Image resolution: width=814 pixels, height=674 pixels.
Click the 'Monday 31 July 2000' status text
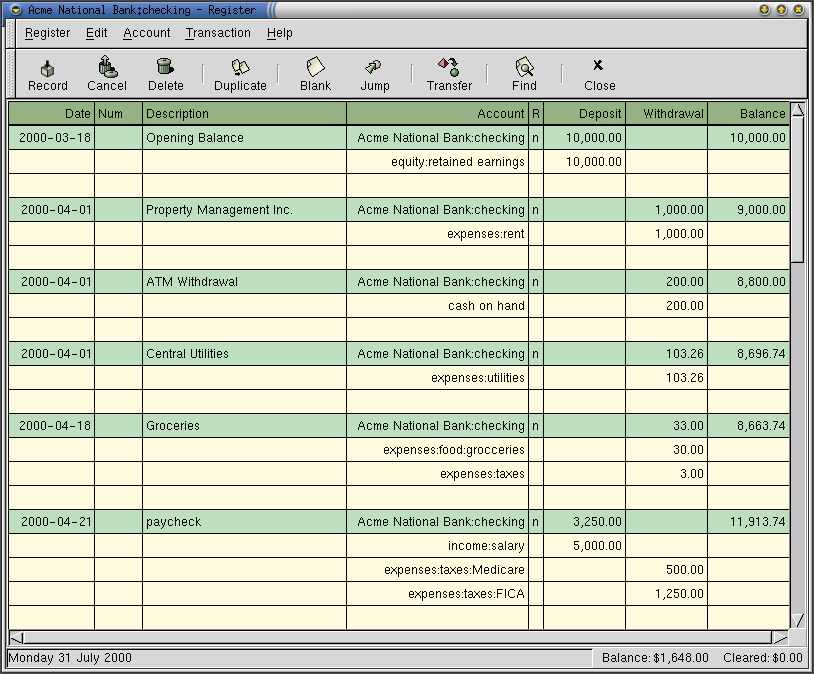pos(70,658)
